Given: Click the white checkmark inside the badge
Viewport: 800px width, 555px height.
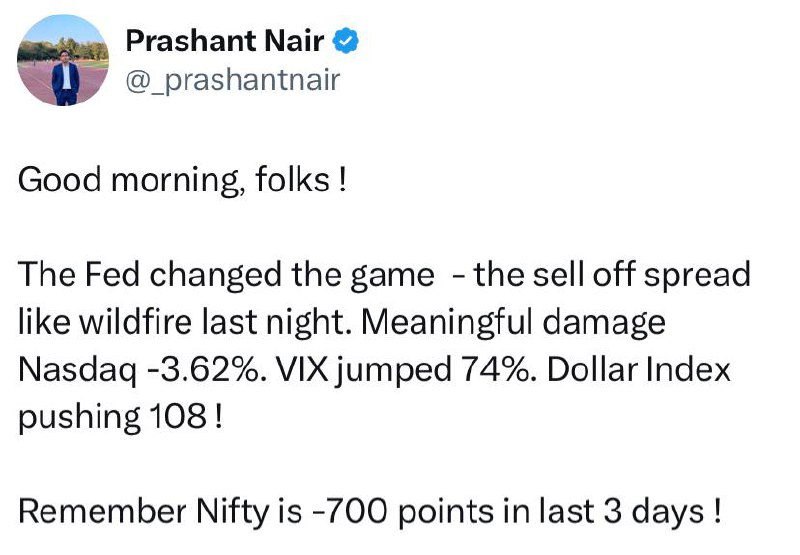Looking at the screenshot, I should (x=346, y=41).
